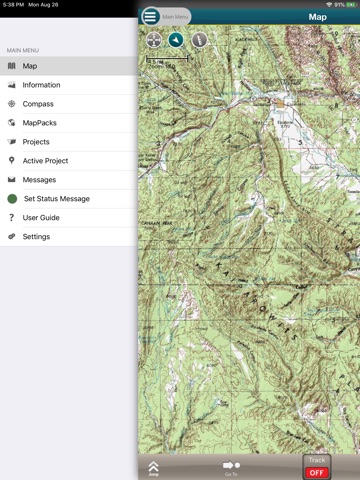Open the Information menu item
360x480 pixels.
69,85
